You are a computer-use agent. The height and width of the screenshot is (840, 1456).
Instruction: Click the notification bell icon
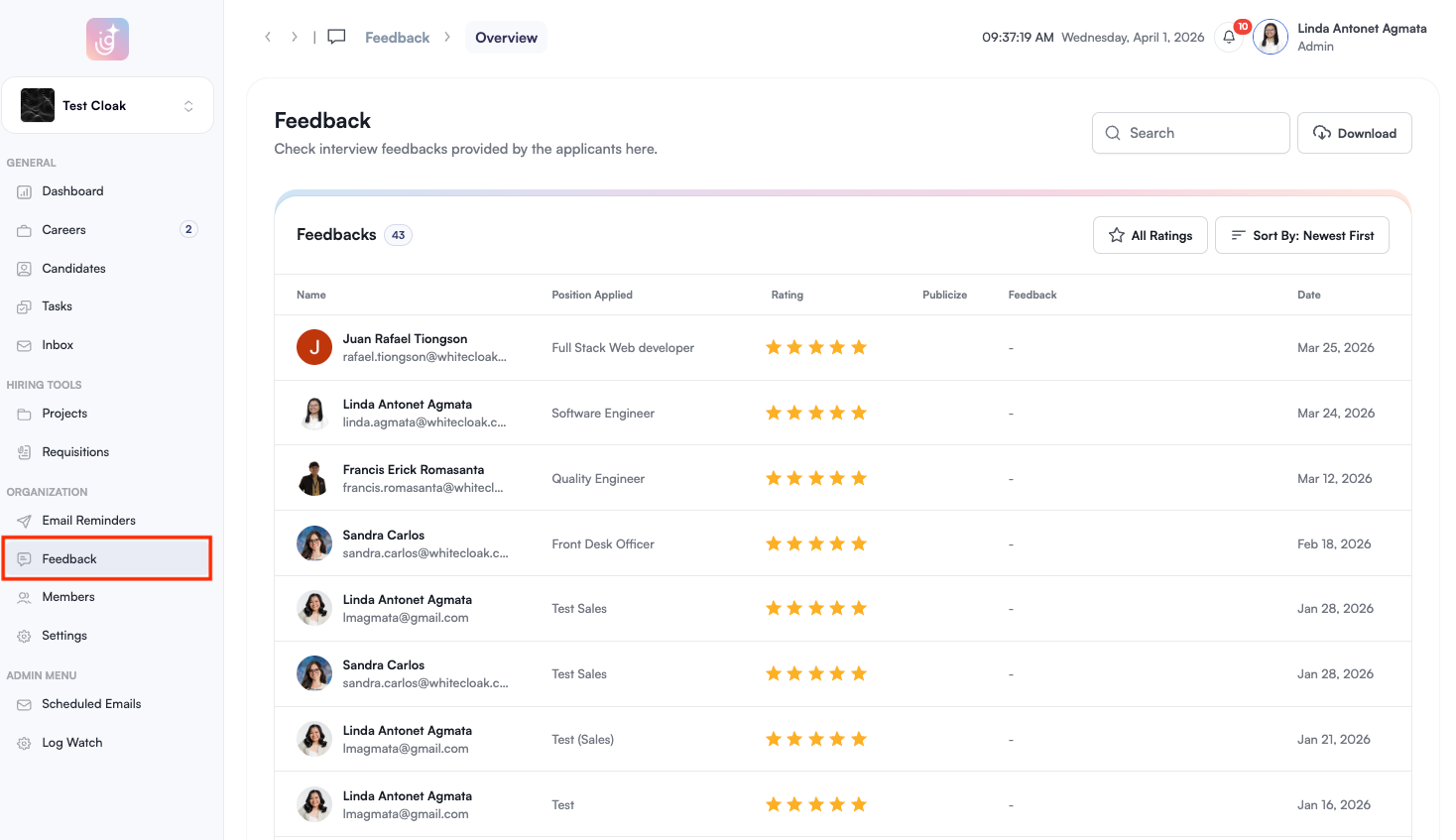(x=1229, y=38)
